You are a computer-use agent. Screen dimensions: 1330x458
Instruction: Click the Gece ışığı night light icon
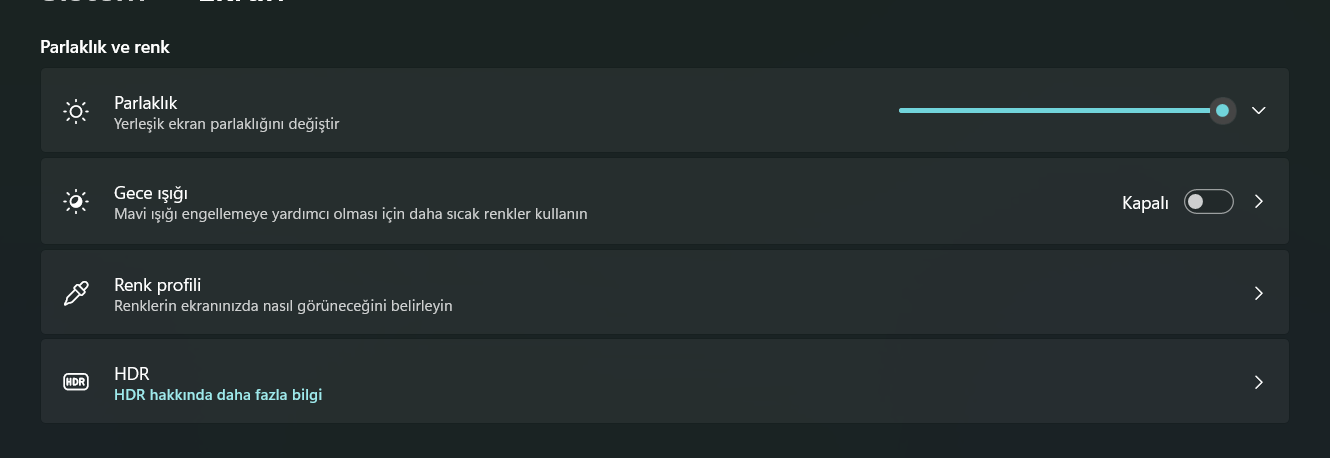coord(76,202)
